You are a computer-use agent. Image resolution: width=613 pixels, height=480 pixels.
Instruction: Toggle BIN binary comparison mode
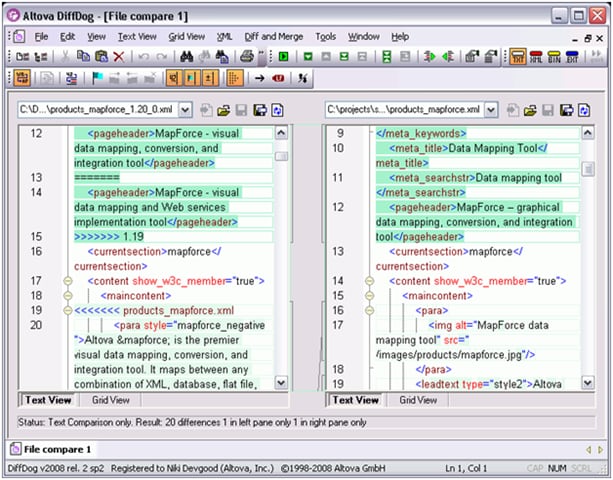click(x=554, y=57)
